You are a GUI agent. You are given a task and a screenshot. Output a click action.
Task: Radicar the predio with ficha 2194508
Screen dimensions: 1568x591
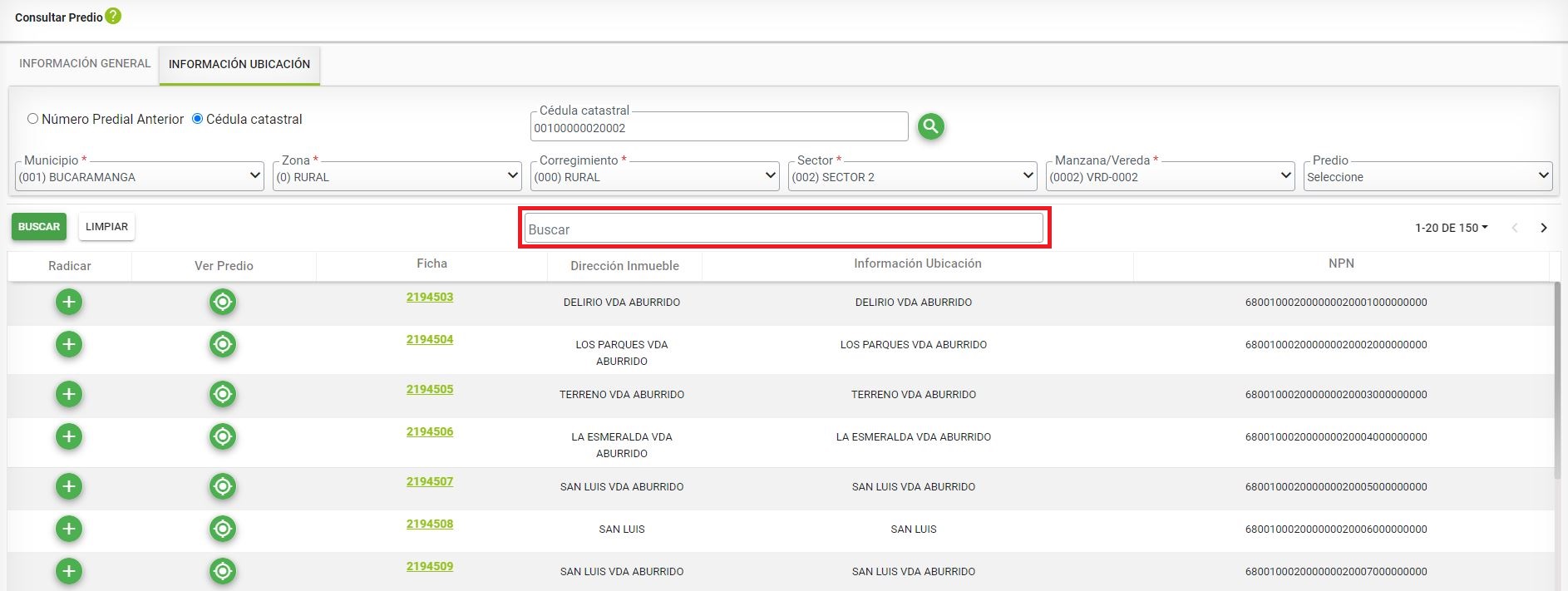[69, 529]
